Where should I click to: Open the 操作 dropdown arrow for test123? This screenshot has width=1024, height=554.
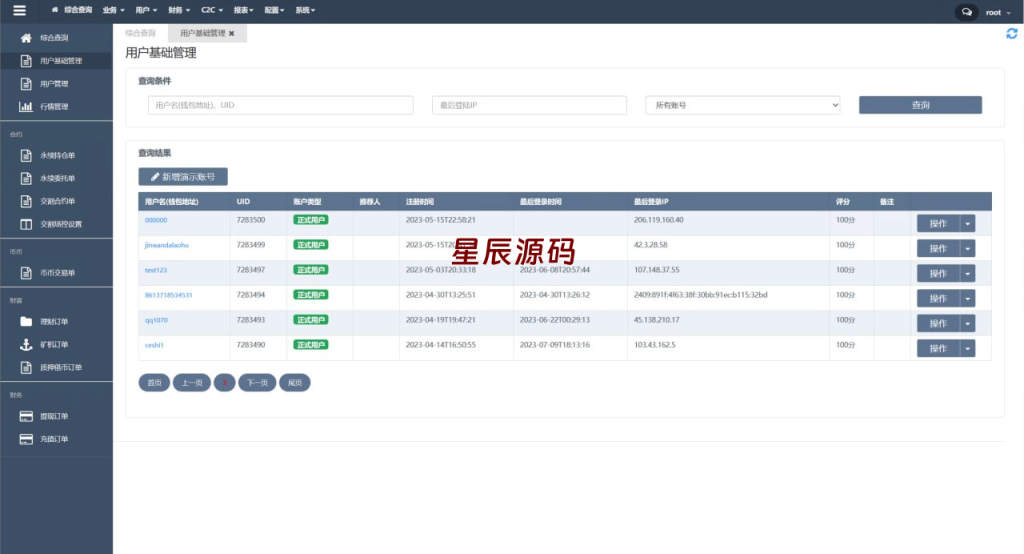tap(967, 273)
